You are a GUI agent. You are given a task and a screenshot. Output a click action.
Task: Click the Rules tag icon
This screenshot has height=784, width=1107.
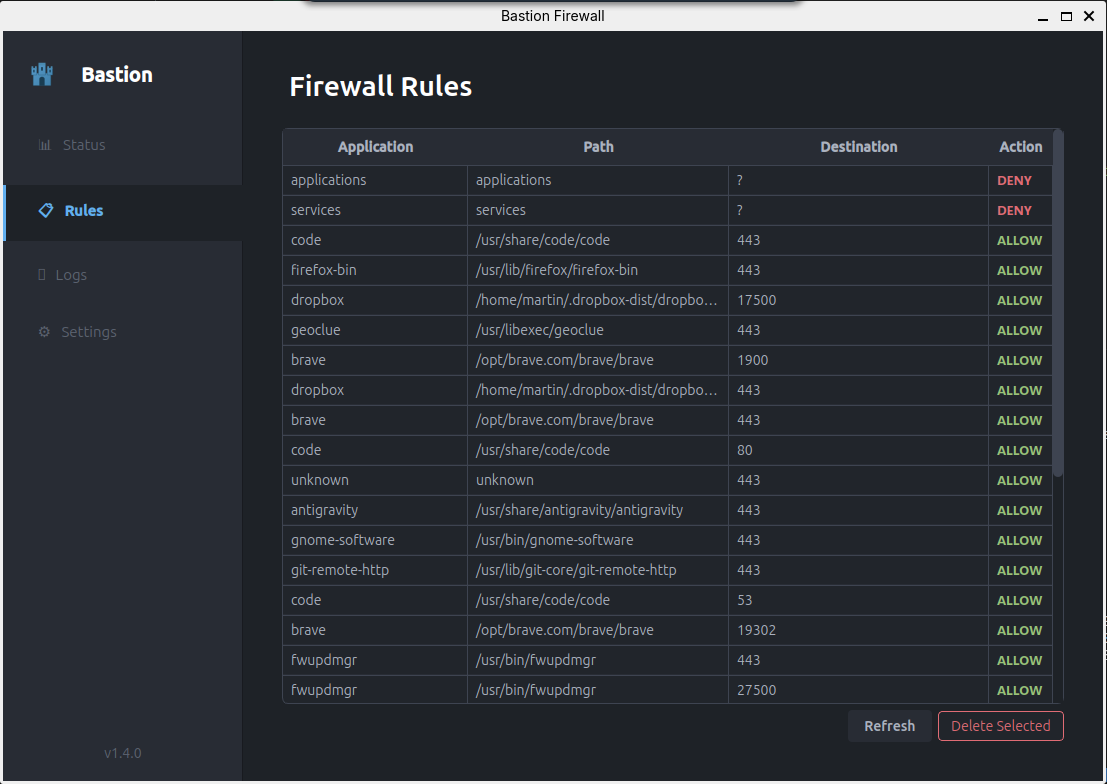click(x=45, y=211)
